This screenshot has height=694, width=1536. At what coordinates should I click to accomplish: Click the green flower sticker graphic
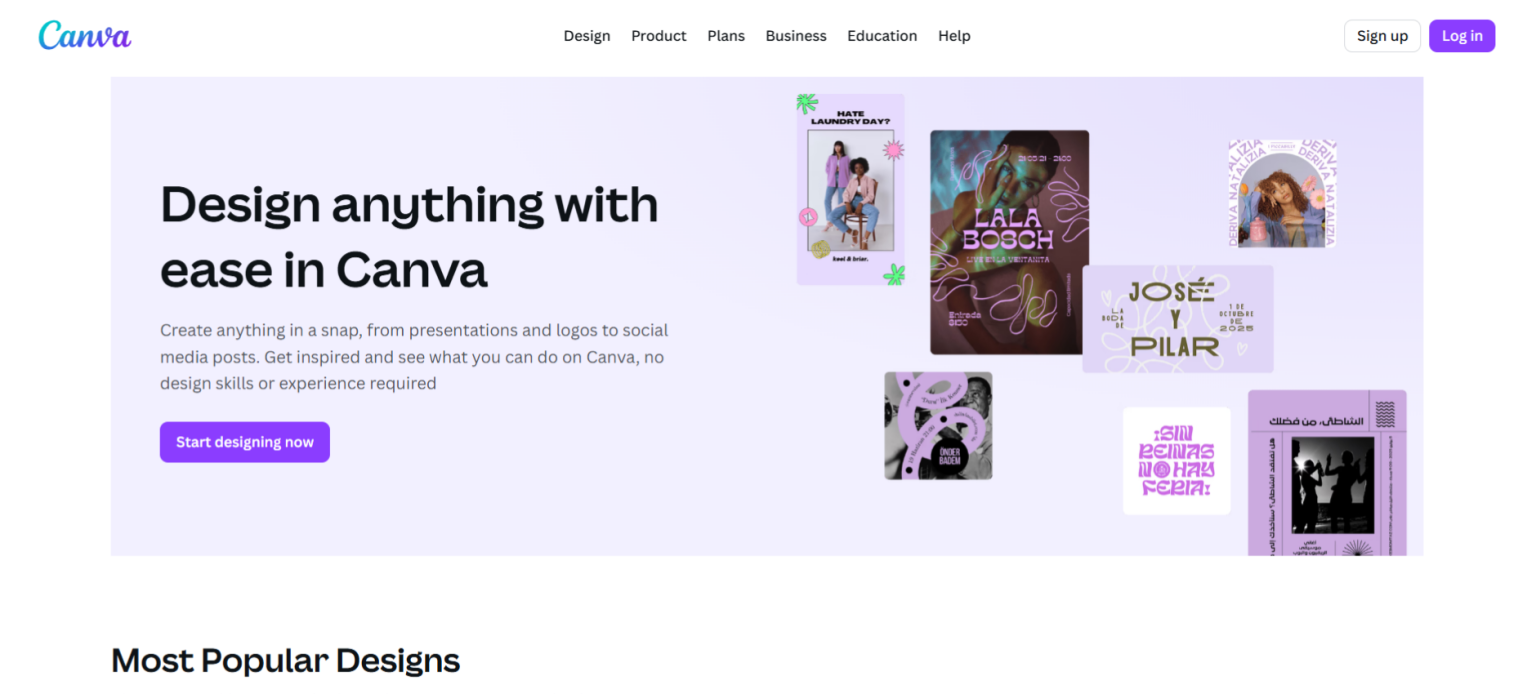coord(803,100)
